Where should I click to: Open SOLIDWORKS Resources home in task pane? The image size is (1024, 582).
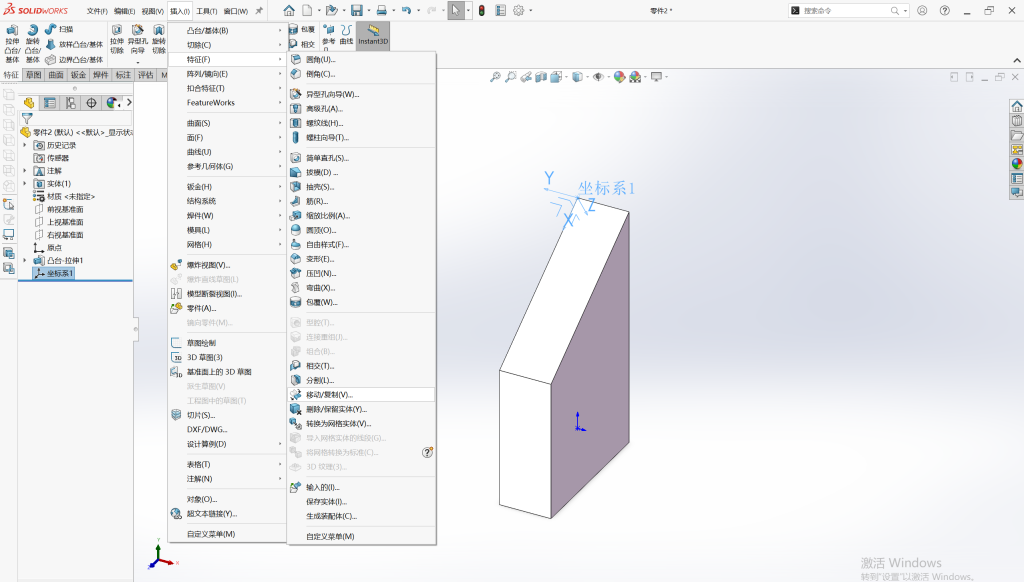(x=1016, y=106)
